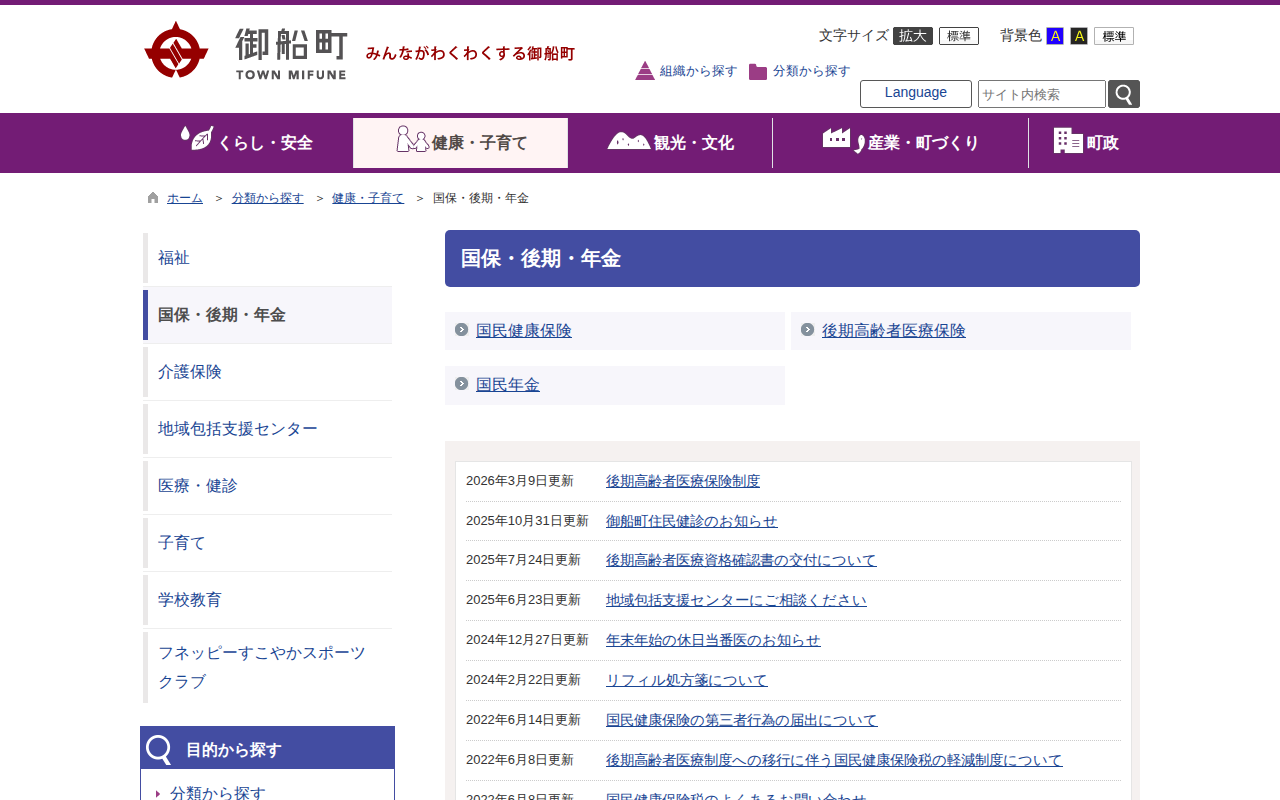Image resolution: width=1280 pixels, height=800 pixels.
Task: Reset background color with the 標準 button
Action: pos(1113,36)
